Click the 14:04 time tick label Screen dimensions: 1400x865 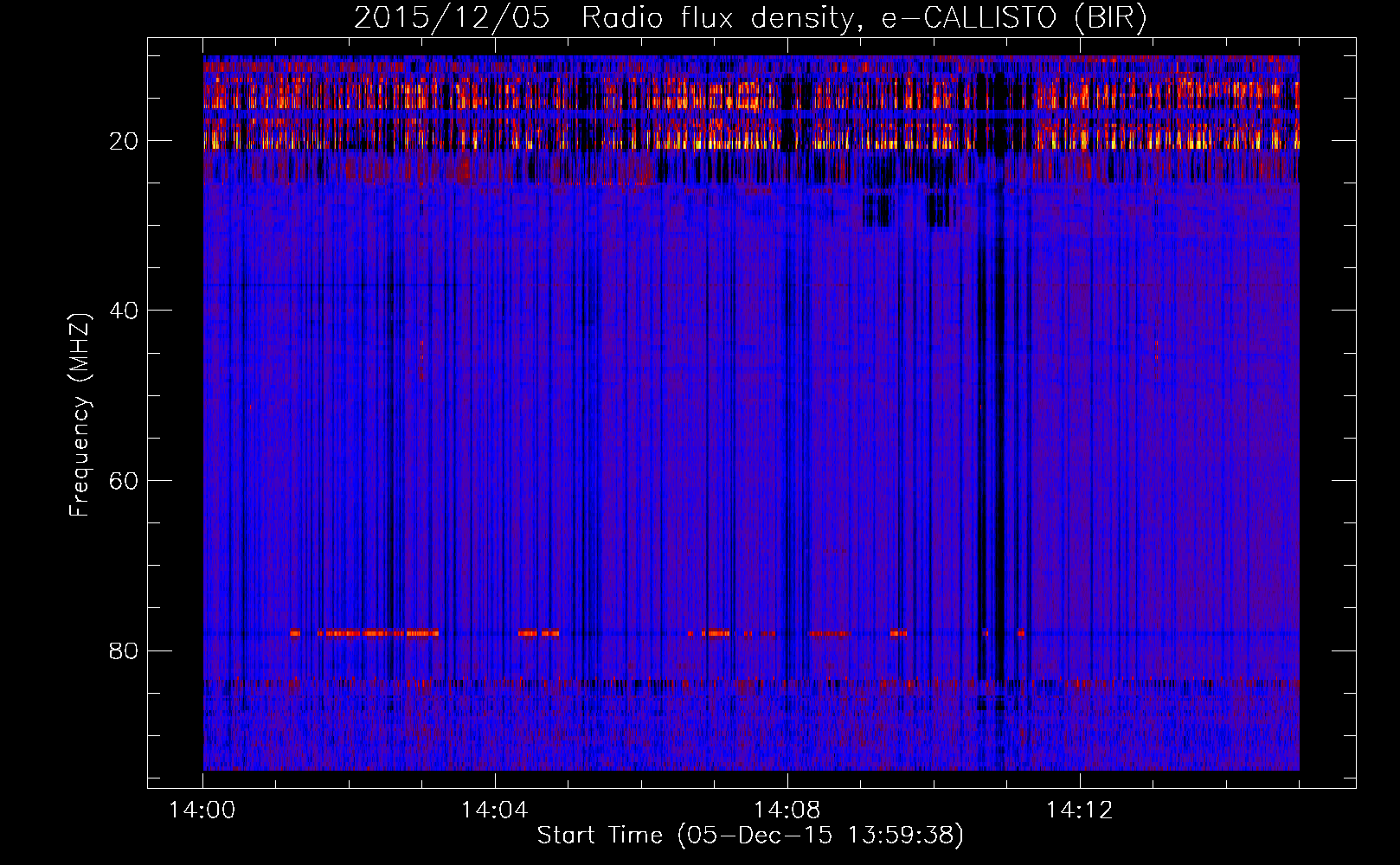click(495, 811)
